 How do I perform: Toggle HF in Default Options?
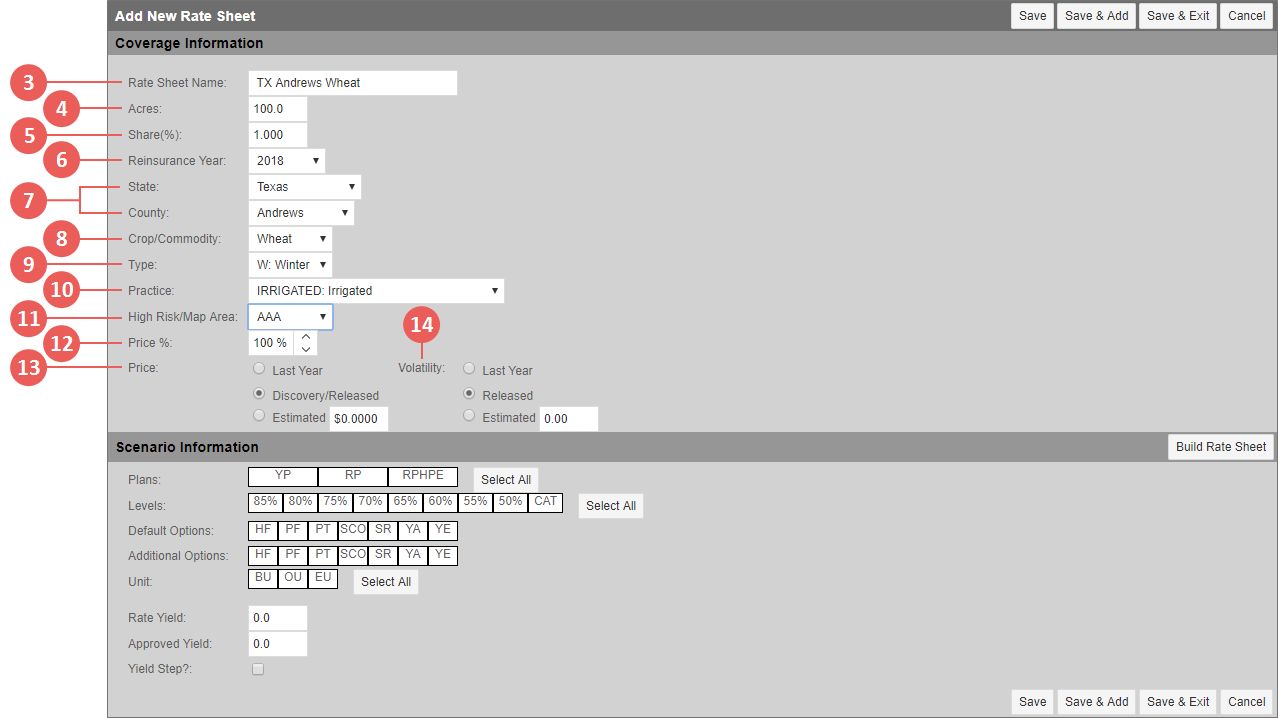pyautogui.click(x=262, y=530)
